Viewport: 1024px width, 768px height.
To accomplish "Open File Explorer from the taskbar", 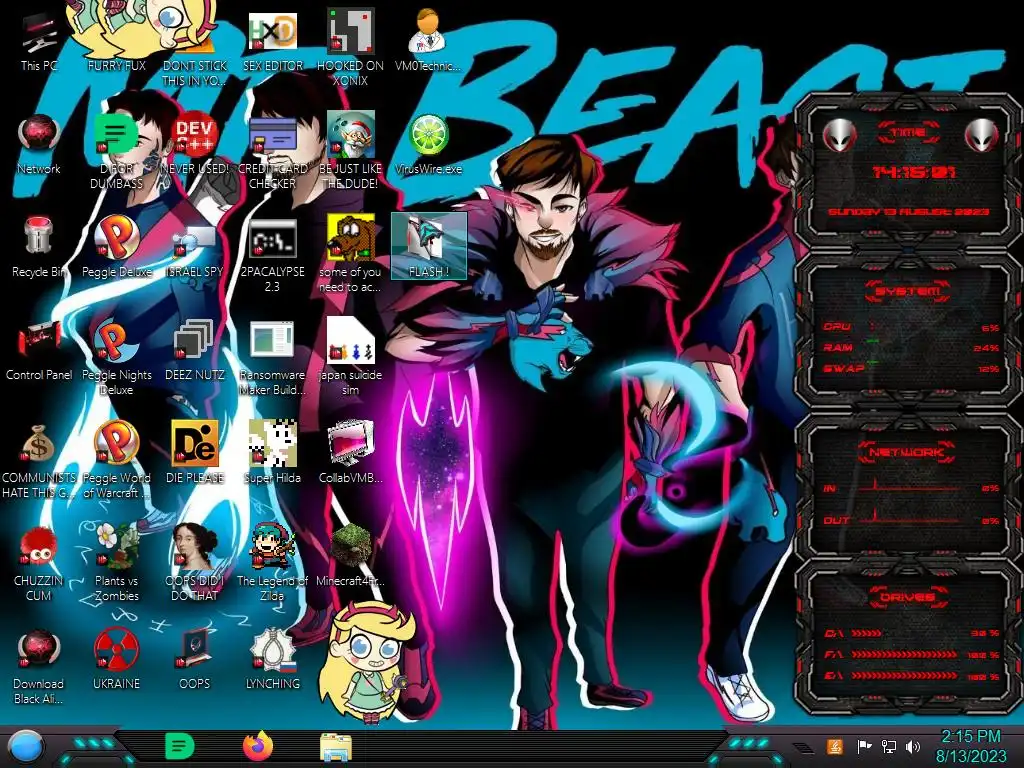I will coord(336,747).
